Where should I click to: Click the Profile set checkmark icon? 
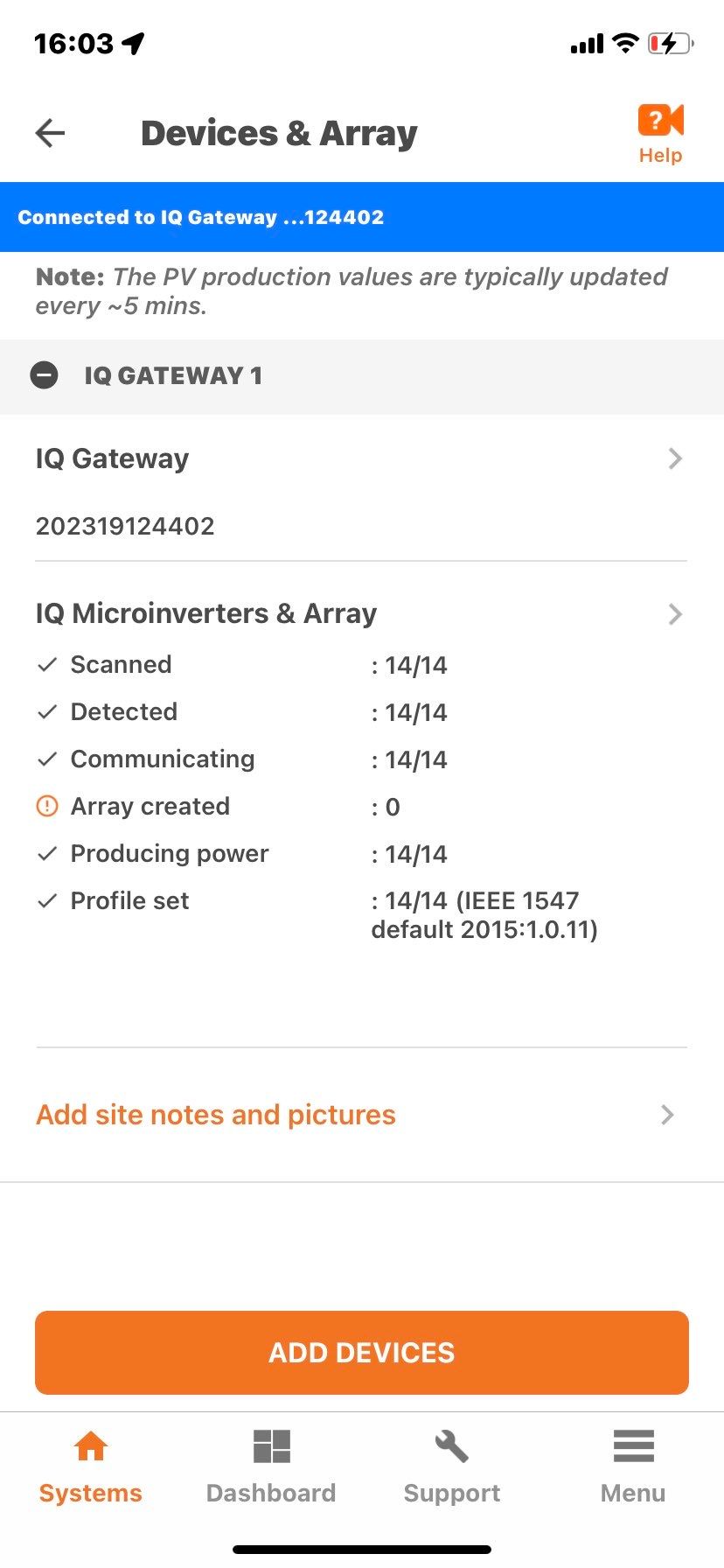click(47, 901)
